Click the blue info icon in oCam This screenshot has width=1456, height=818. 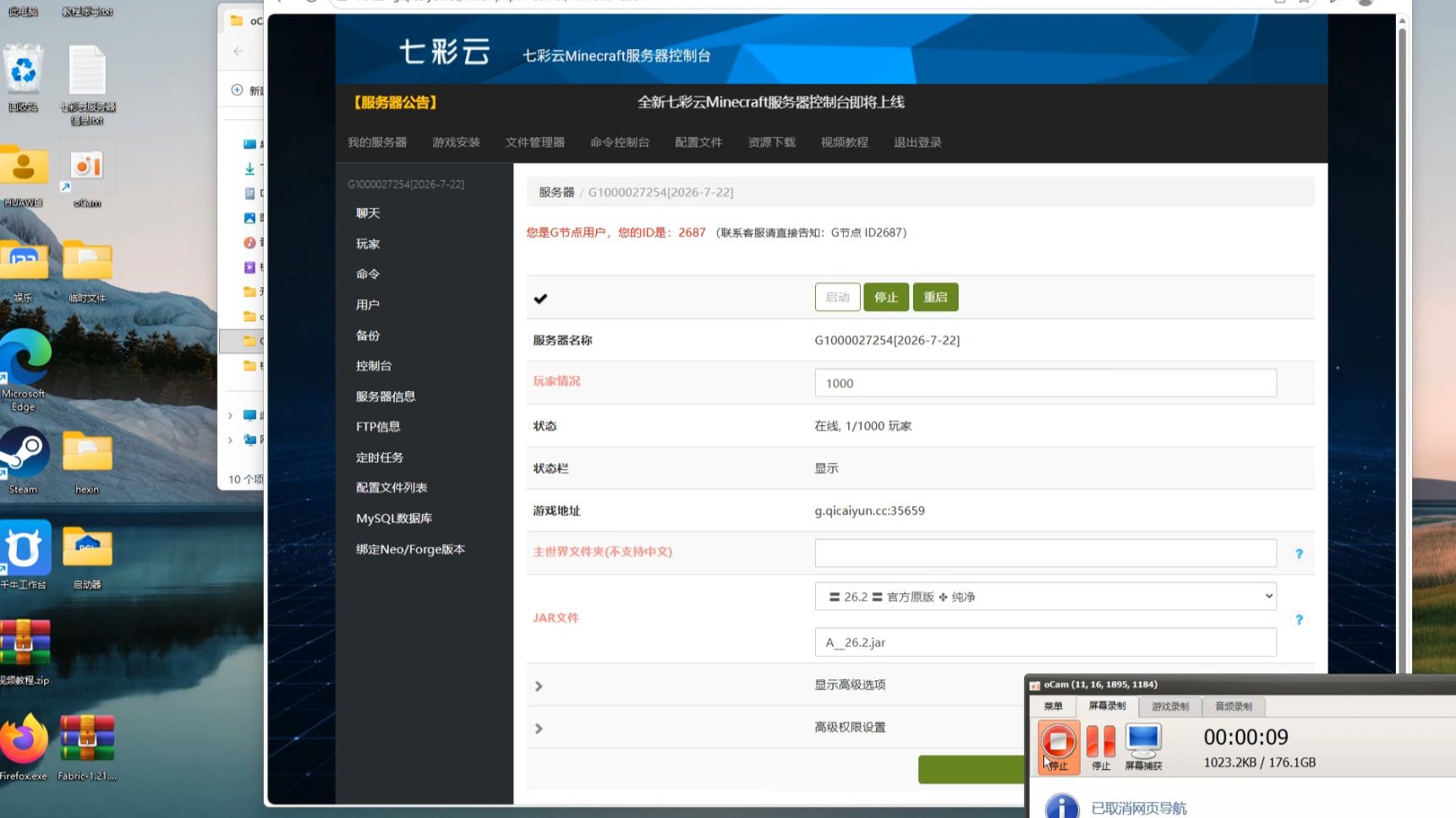1062,808
